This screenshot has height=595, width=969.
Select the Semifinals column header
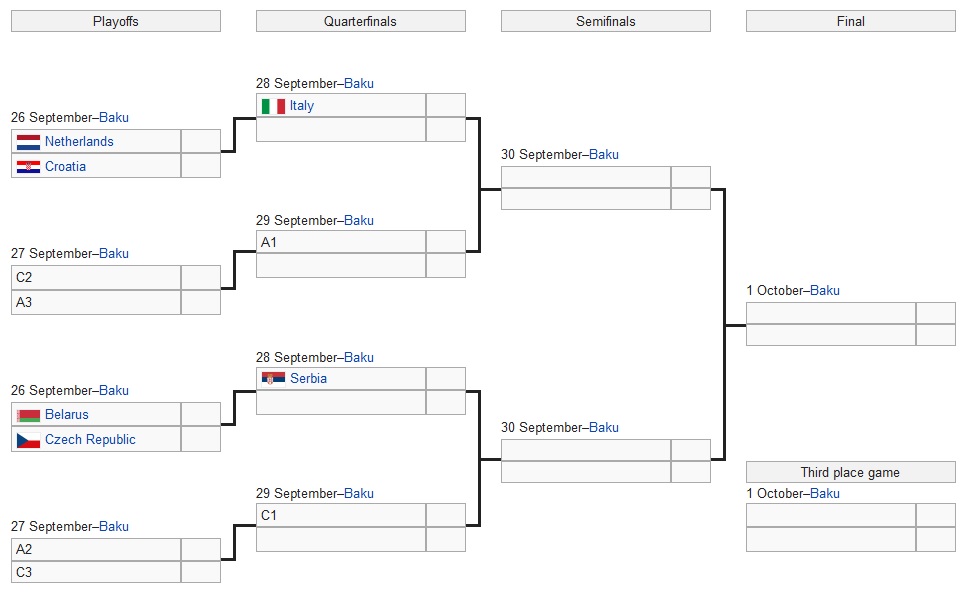606,21
